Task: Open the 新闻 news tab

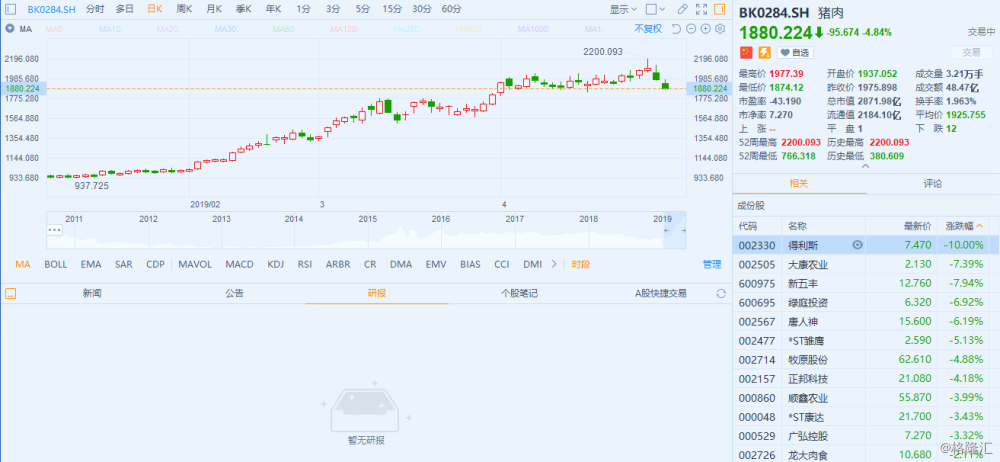Action: tap(92, 294)
